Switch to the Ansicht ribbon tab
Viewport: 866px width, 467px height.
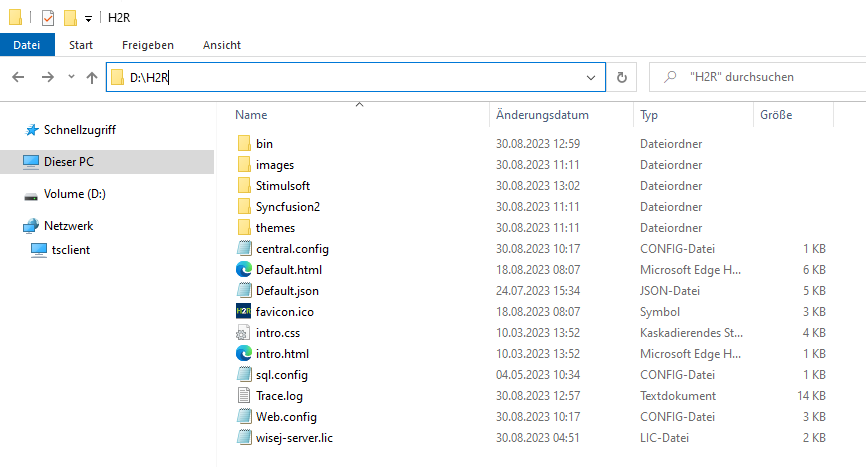pos(221,45)
